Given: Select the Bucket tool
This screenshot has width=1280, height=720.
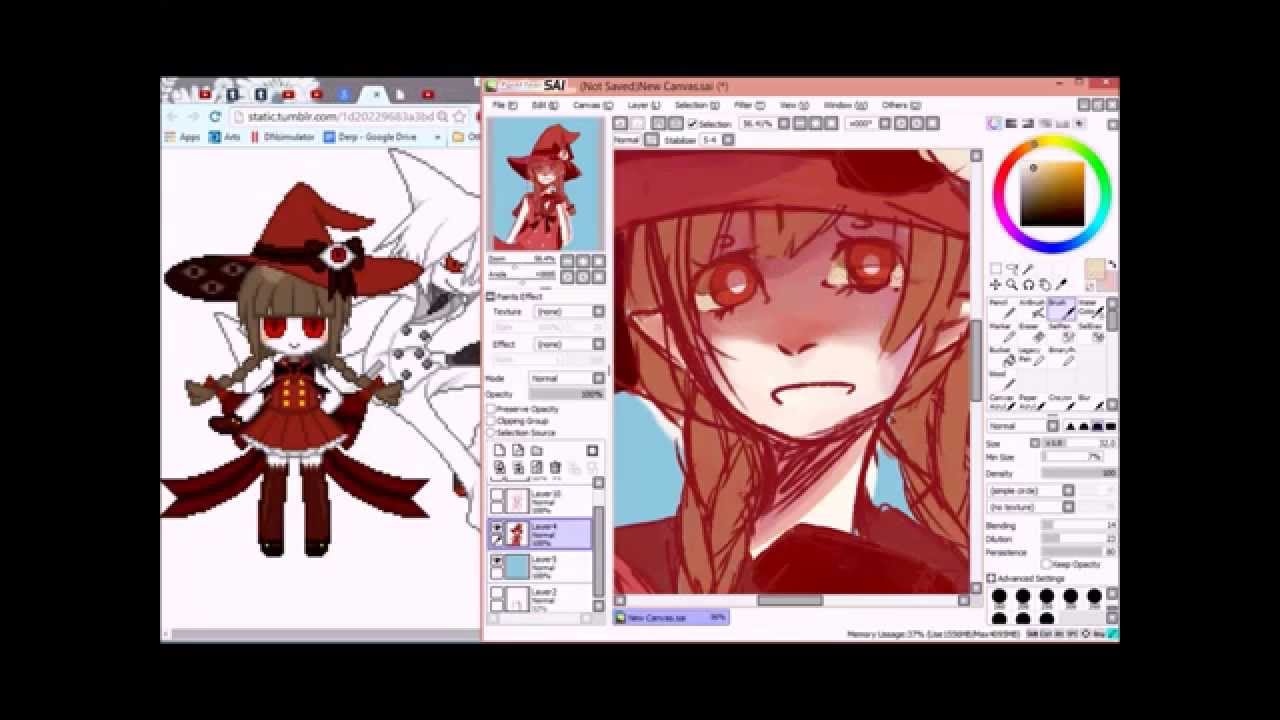Looking at the screenshot, I should [1002, 356].
